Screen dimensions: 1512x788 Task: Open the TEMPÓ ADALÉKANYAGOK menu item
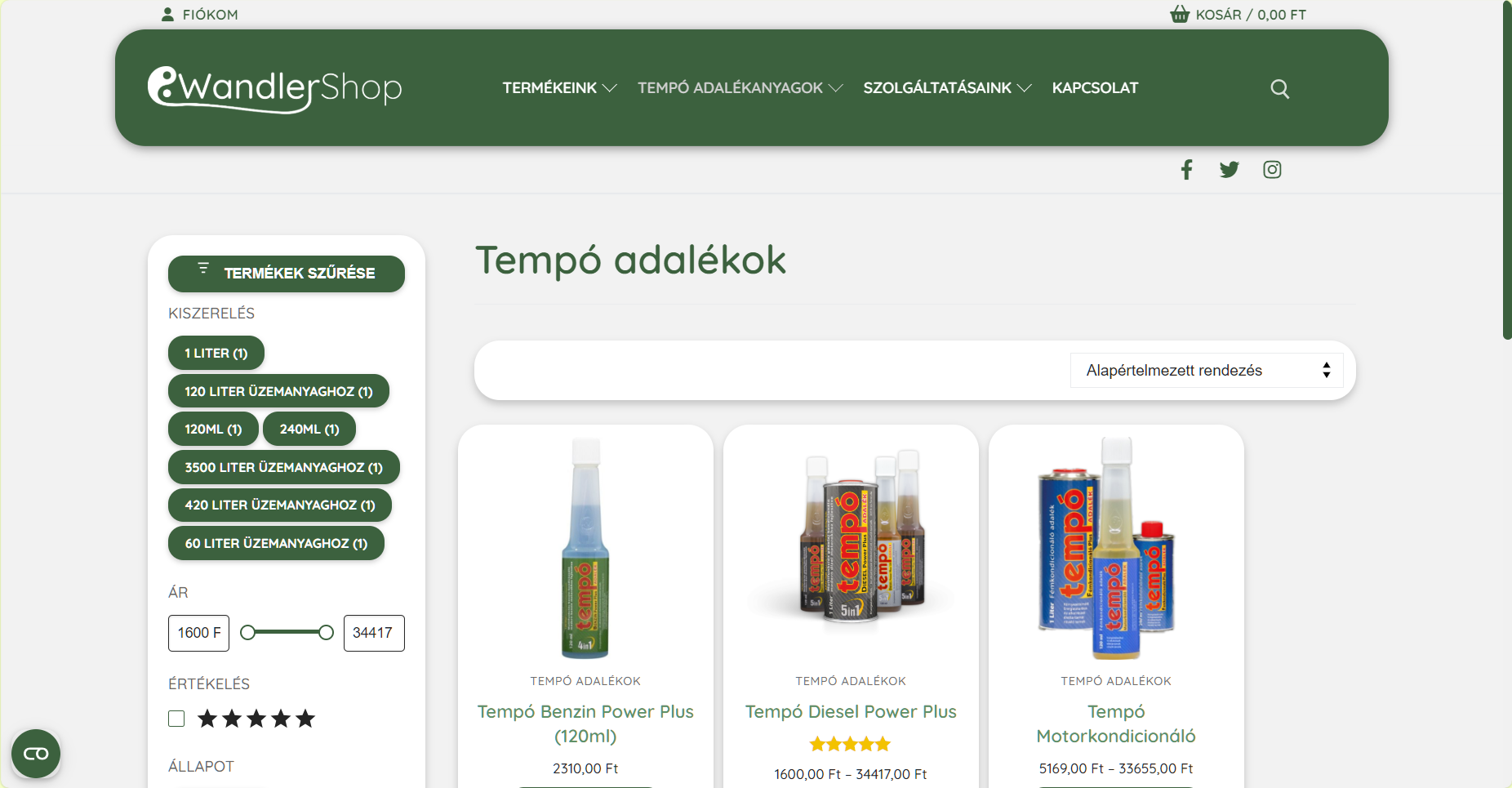(739, 88)
